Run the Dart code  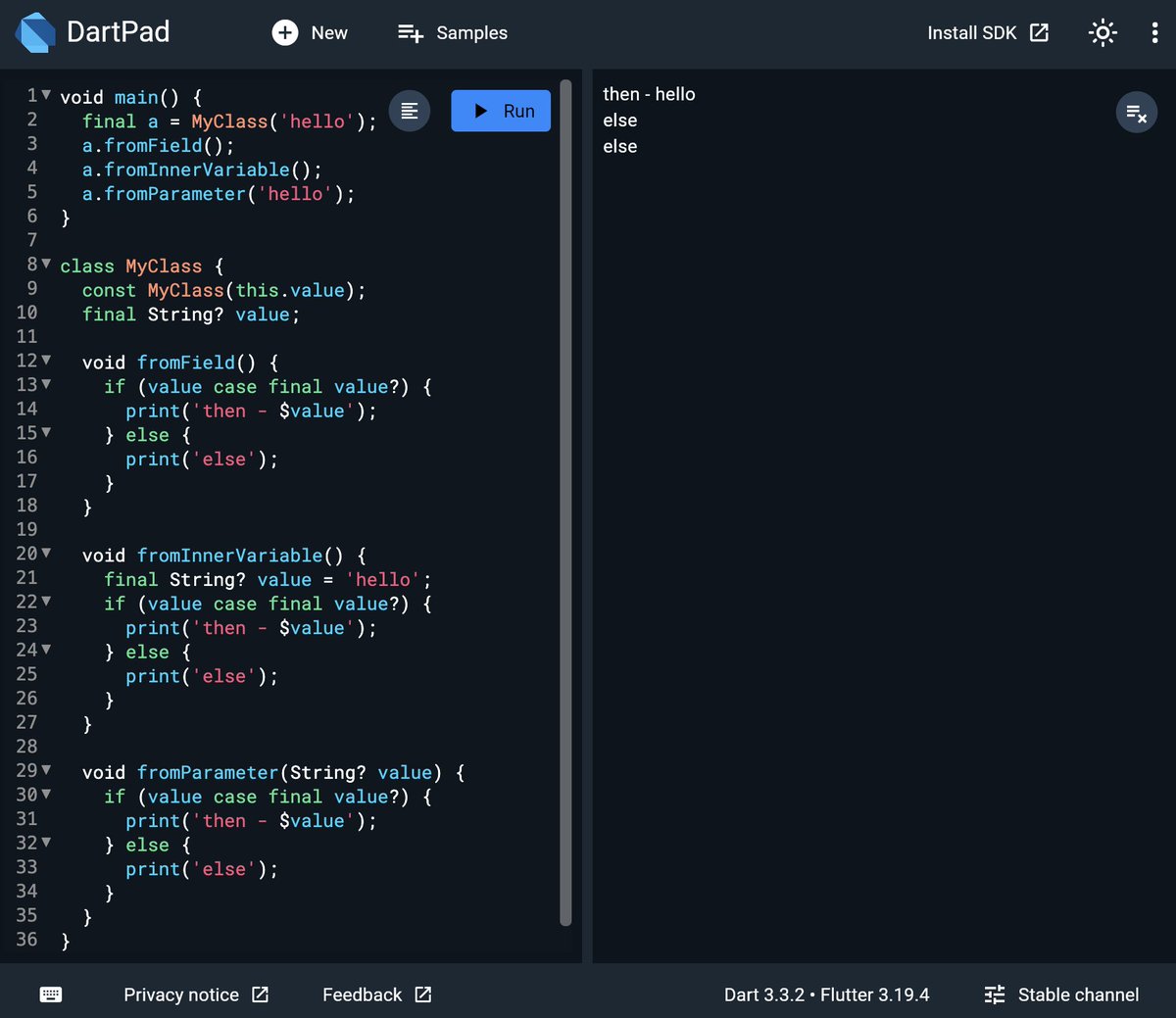[501, 111]
